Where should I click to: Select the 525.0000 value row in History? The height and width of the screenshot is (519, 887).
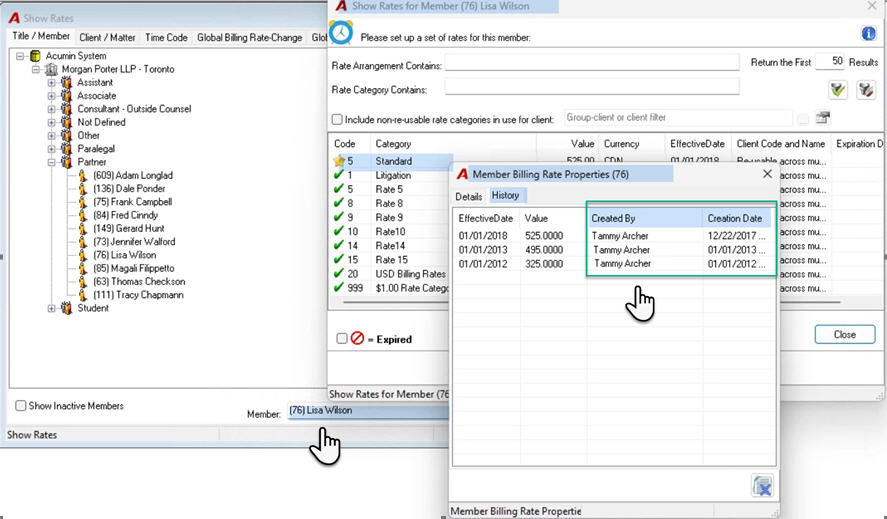click(614, 236)
